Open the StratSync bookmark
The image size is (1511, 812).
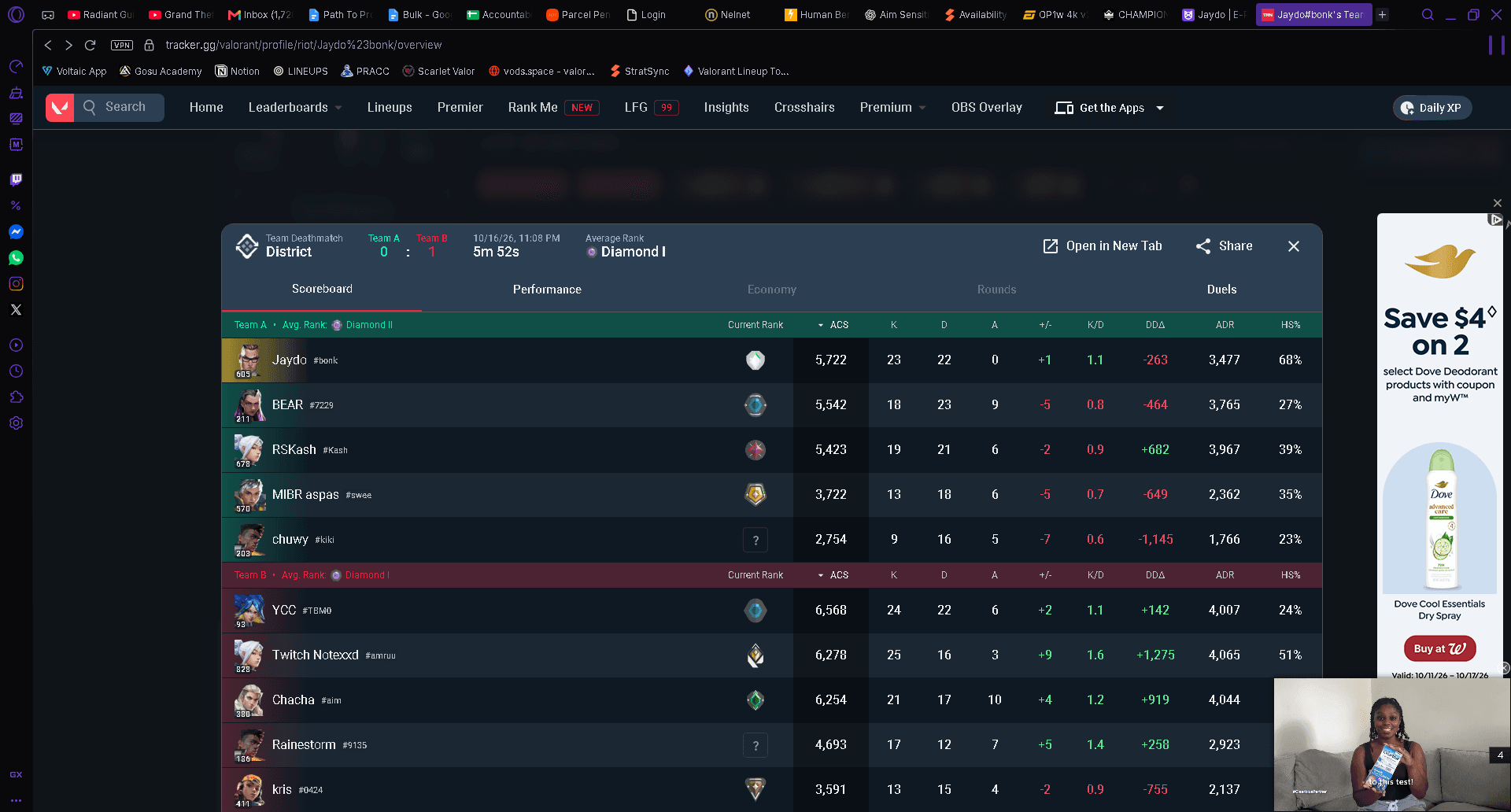(x=640, y=72)
